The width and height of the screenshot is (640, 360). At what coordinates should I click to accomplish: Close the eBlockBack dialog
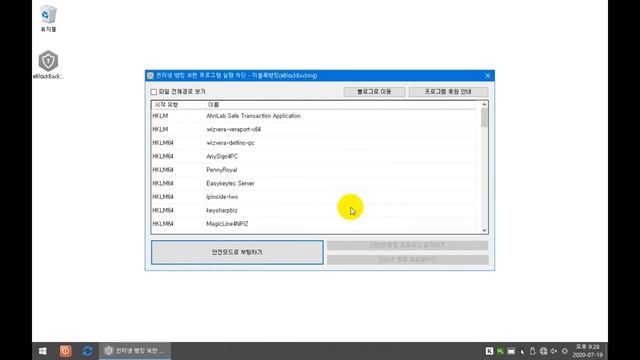487,76
